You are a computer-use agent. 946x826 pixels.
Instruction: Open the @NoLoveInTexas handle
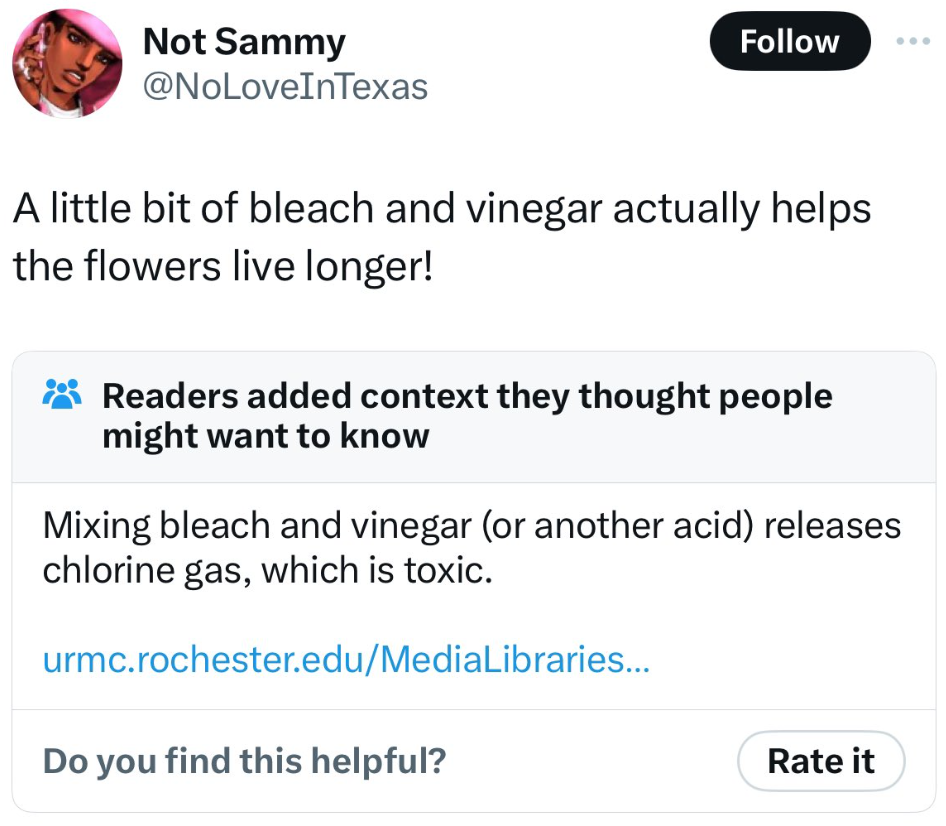[285, 87]
